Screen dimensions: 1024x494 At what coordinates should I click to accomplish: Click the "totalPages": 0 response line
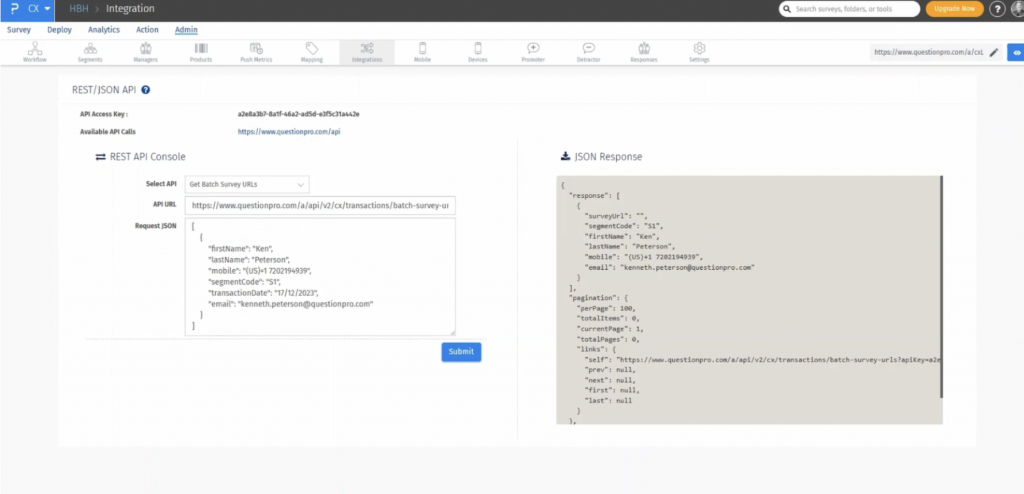pyautogui.click(x=608, y=339)
